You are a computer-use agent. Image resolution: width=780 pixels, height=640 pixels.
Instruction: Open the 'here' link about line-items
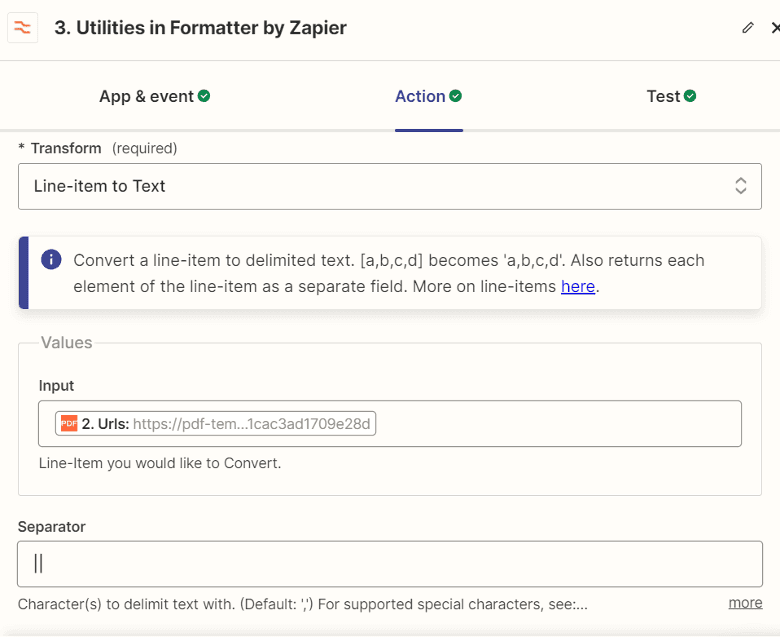coord(578,286)
